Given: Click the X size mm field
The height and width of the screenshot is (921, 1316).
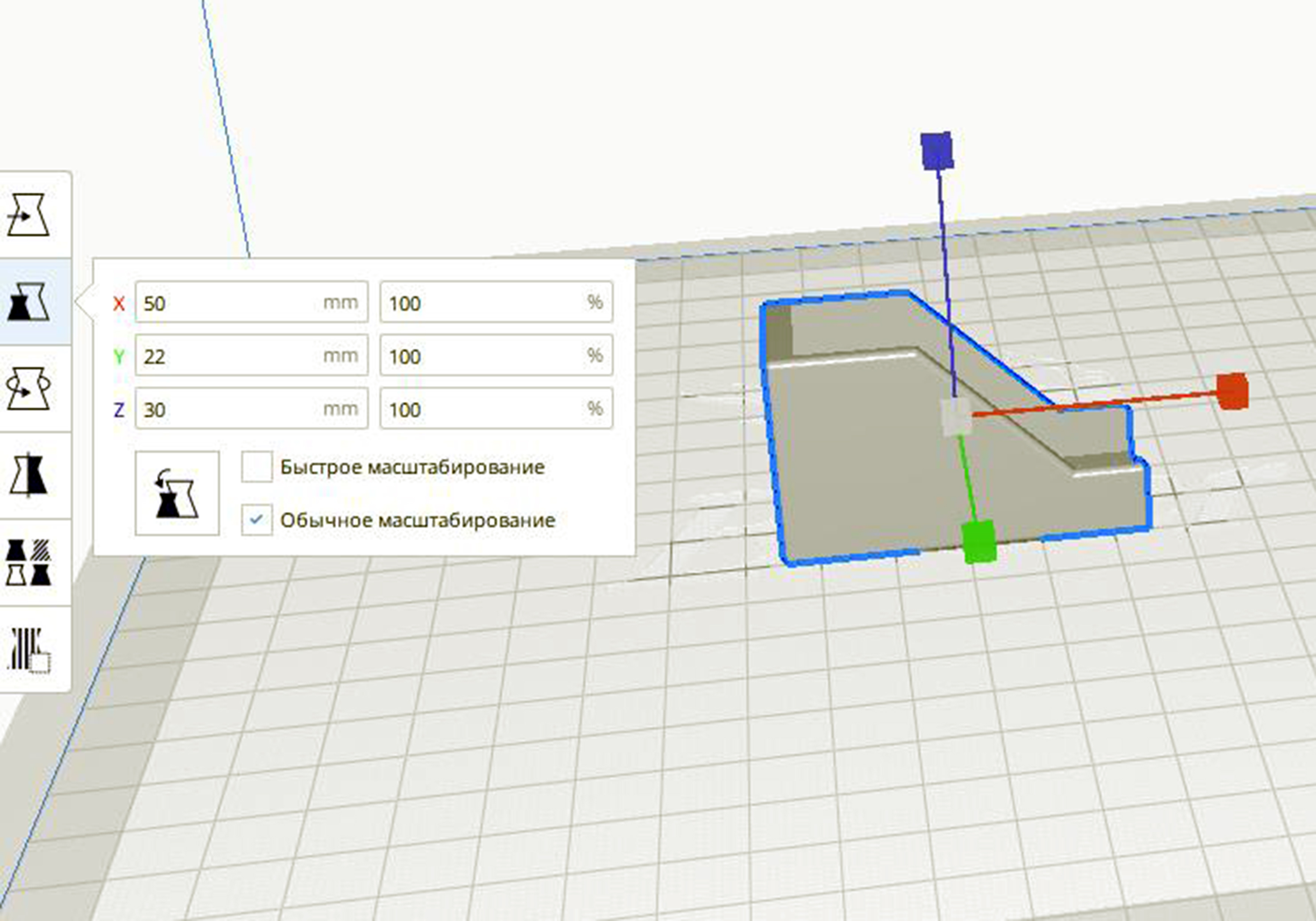Looking at the screenshot, I should [x=251, y=302].
